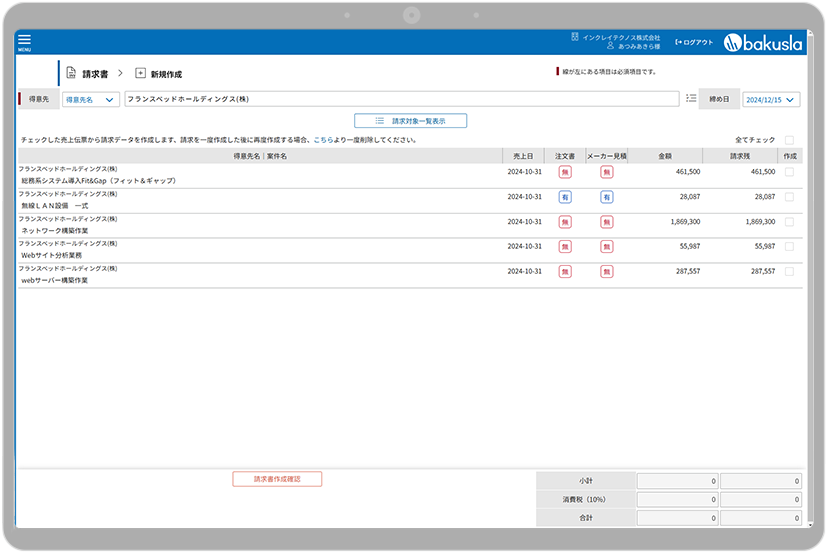Go to 請求書 breadcrumb item
Viewport: 826px width, 552px height.
coord(95,74)
